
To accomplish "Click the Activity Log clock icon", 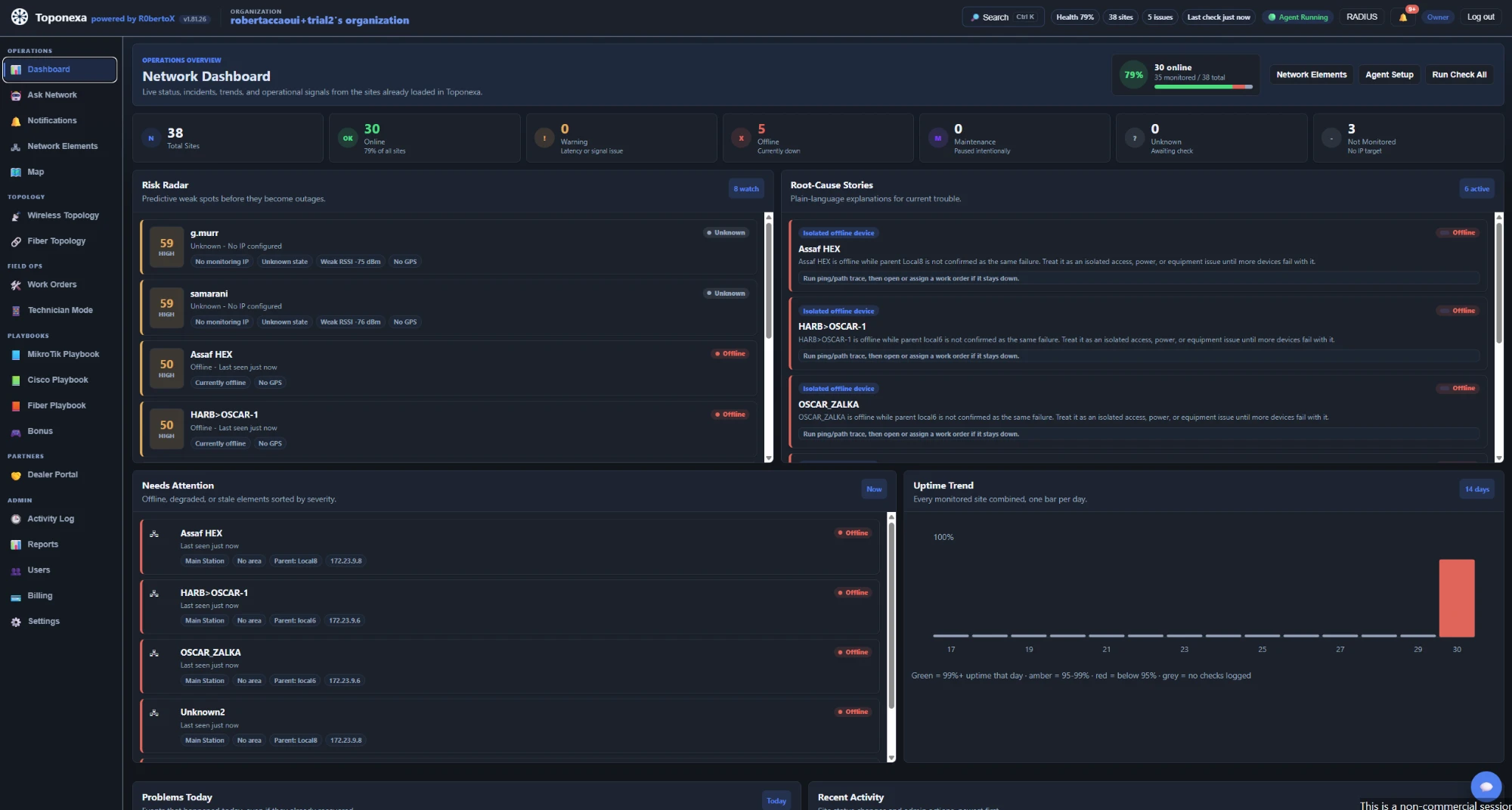I will pyautogui.click(x=16, y=520).
